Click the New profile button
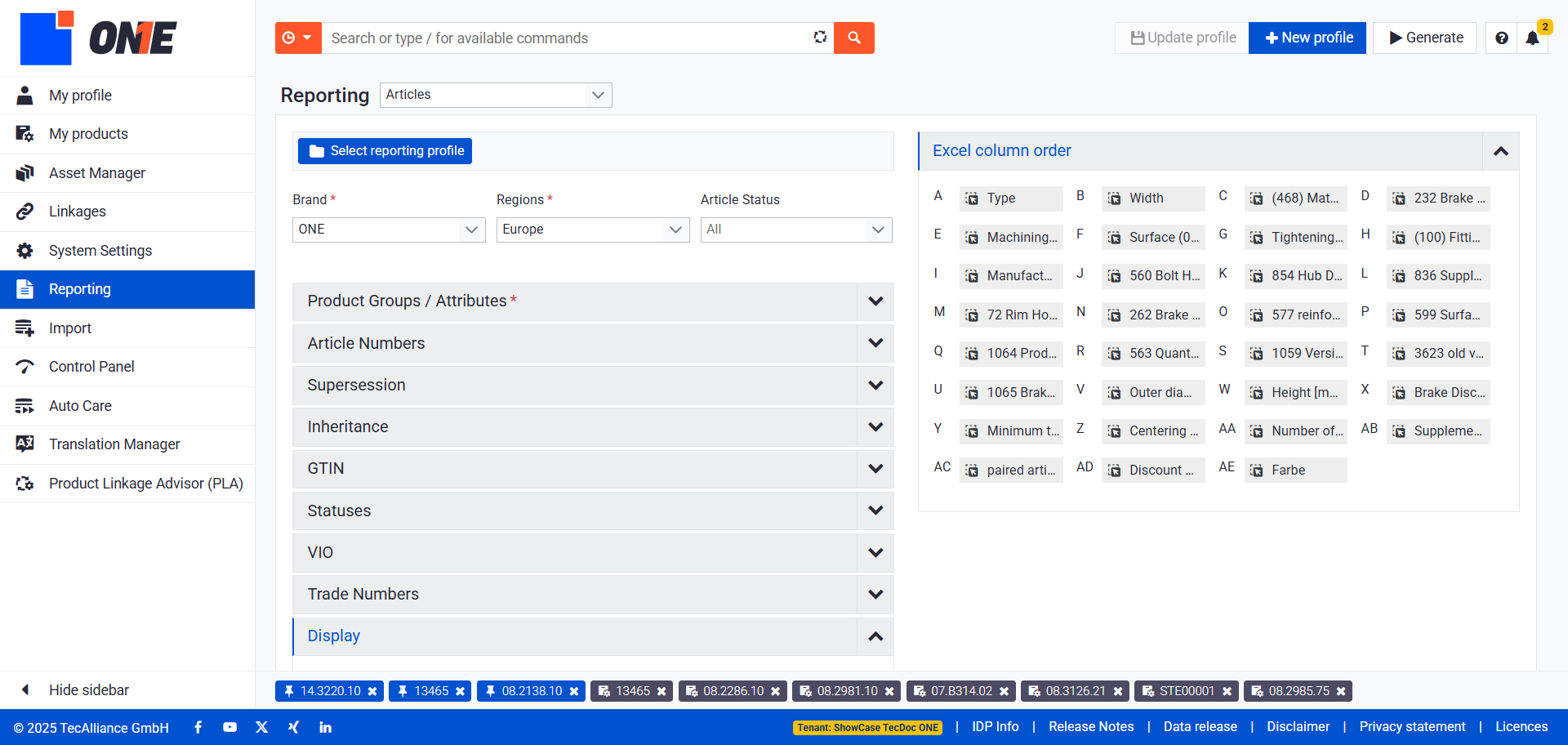Image resolution: width=1568 pixels, height=745 pixels. point(1307,38)
